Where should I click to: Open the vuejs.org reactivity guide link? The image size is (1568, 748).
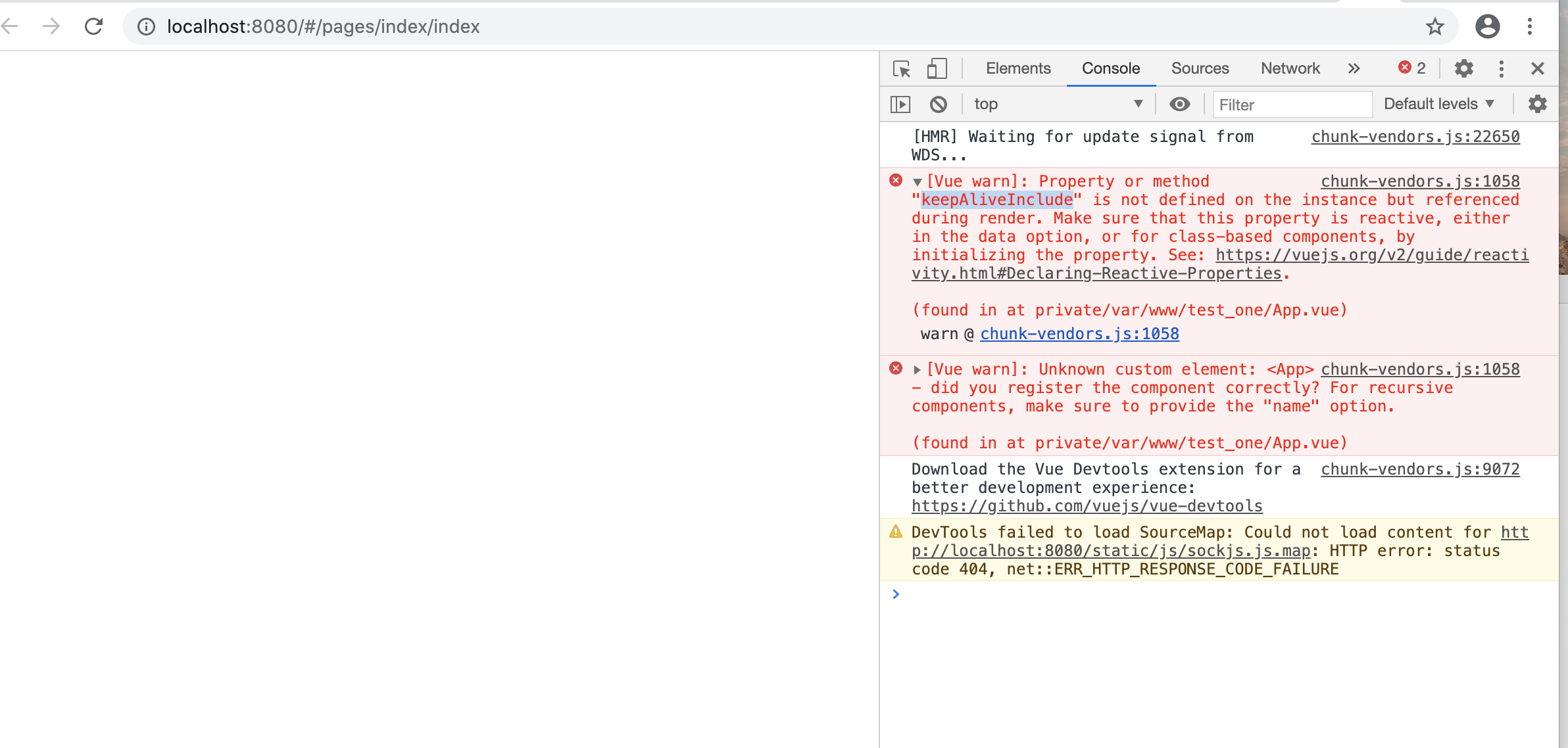(1220, 264)
